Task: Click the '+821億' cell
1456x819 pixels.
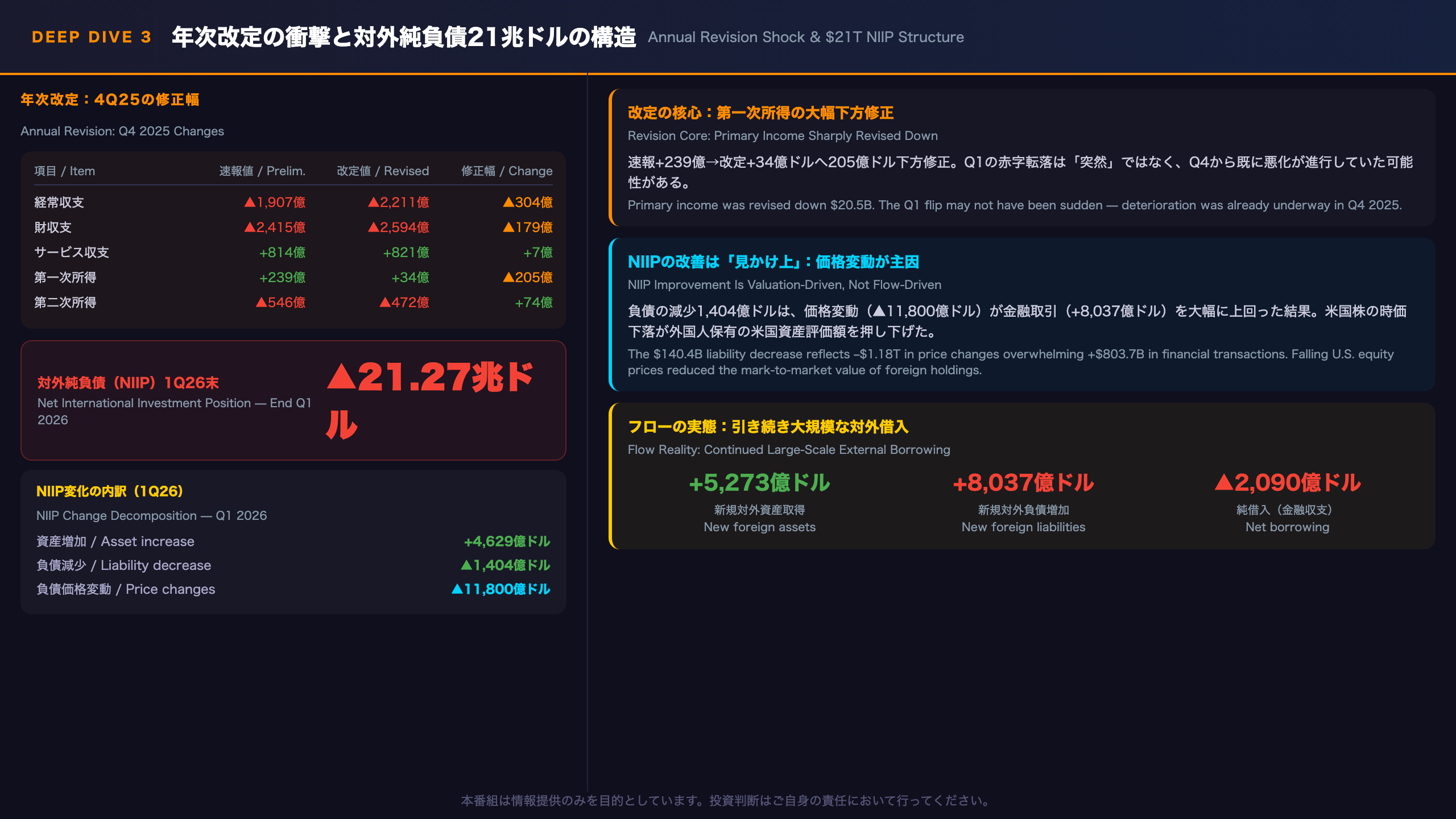Action: pyautogui.click(x=406, y=252)
